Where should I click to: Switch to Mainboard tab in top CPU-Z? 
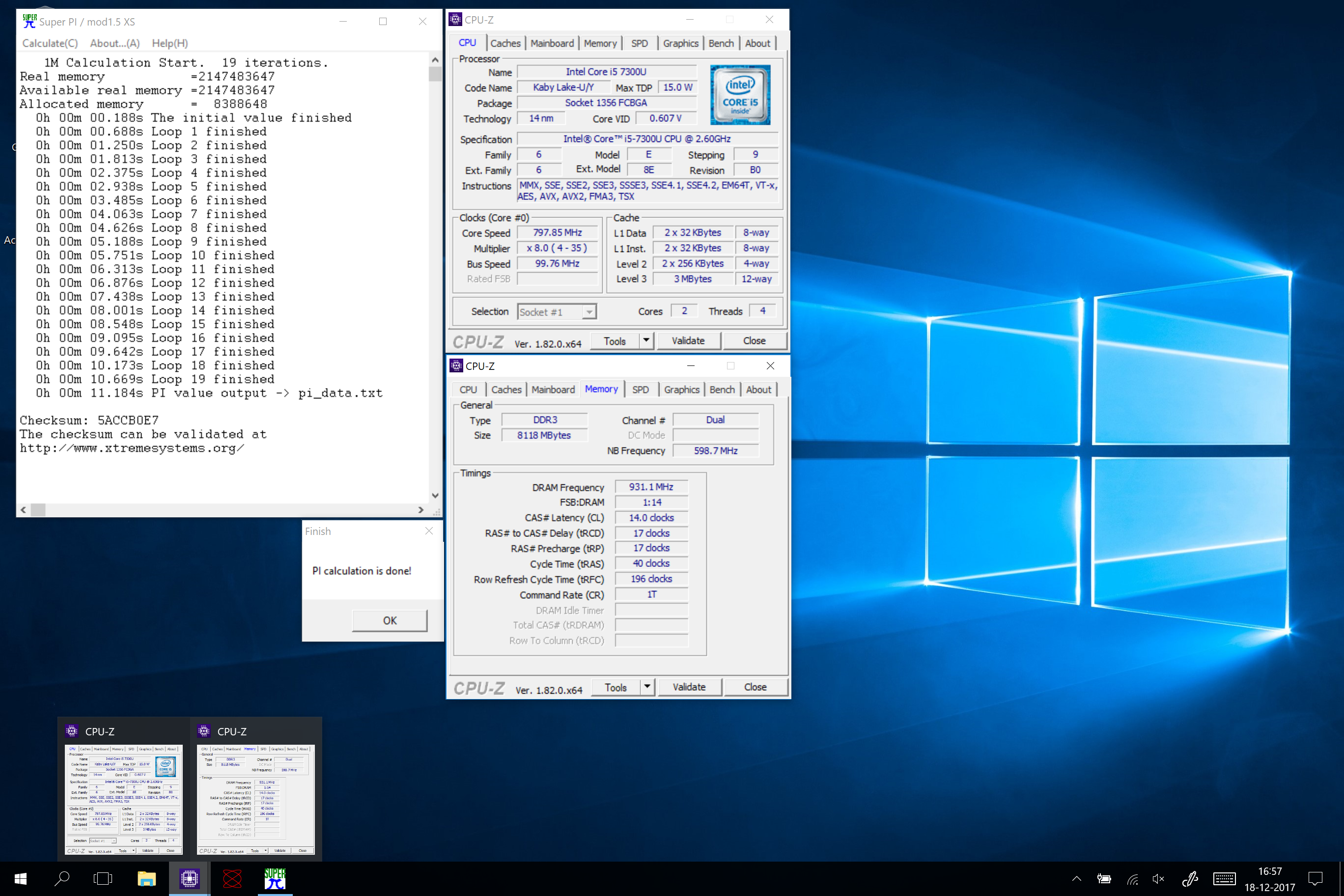tap(552, 43)
